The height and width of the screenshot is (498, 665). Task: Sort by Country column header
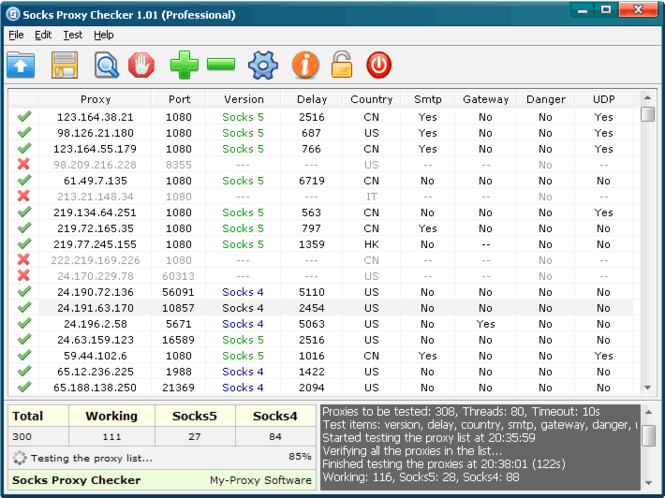tap(372, 99)
